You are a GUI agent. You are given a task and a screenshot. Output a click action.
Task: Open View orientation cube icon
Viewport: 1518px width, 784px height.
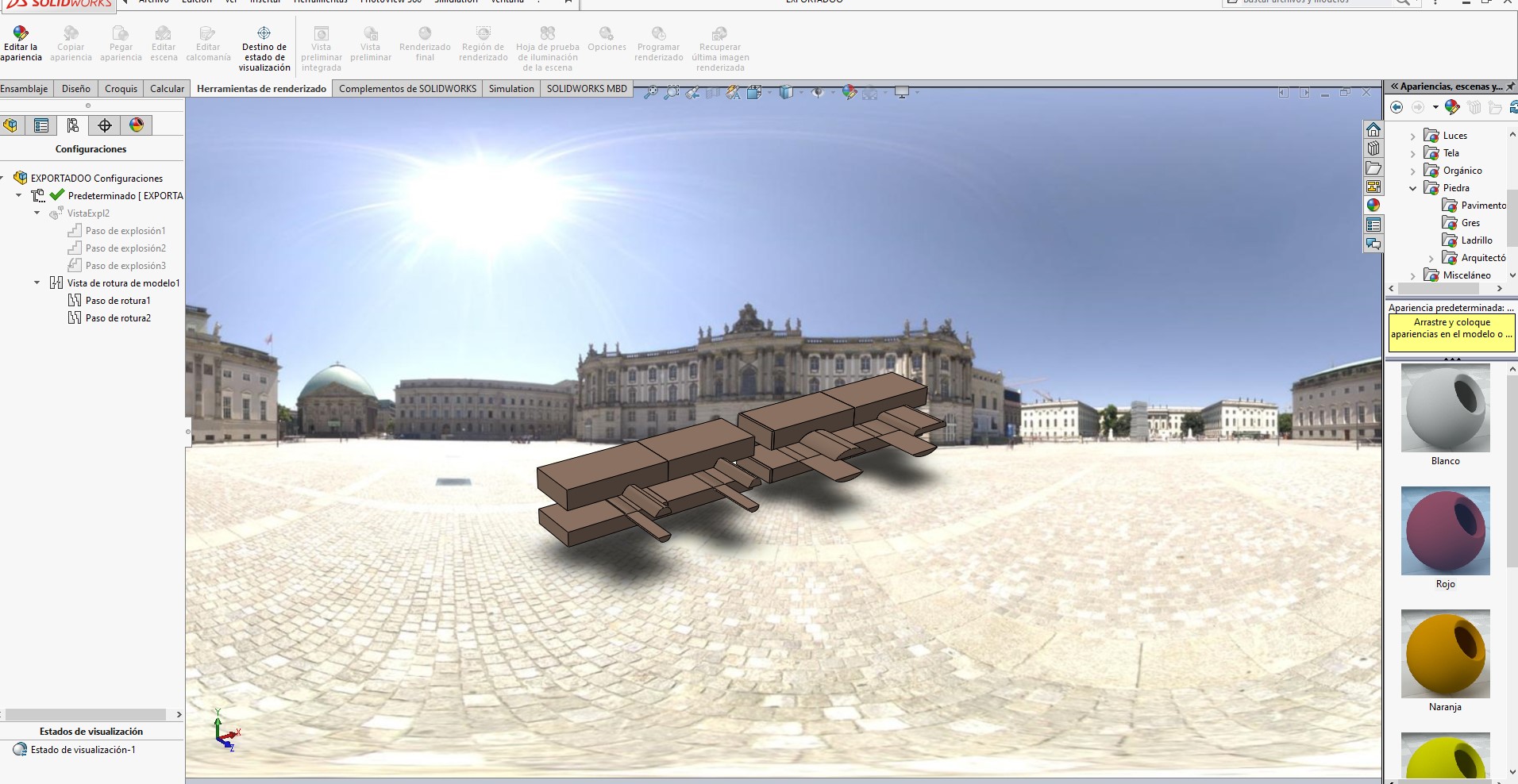[755, 93]
